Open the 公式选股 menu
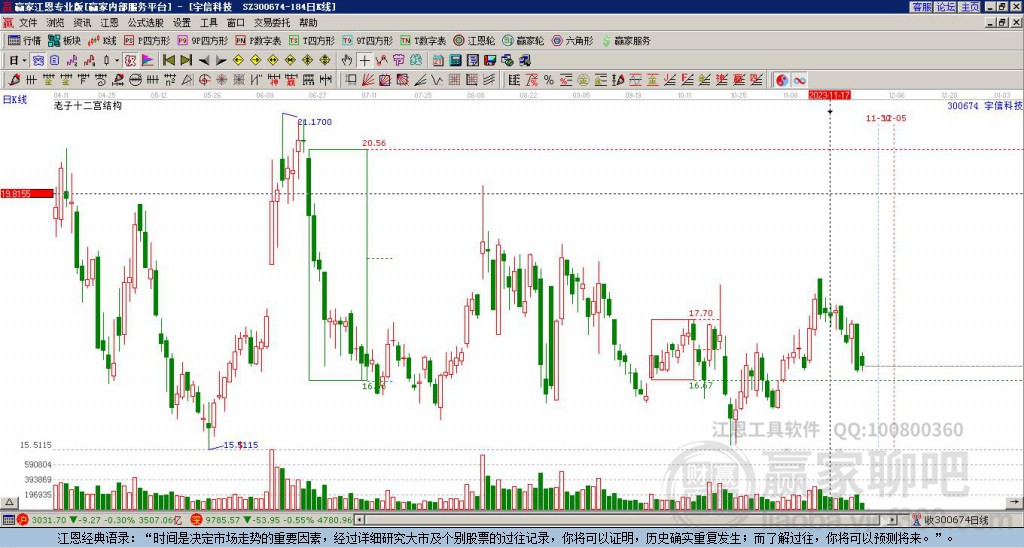1024x548 pixels. pyautogui.click(x=146, y=23)
